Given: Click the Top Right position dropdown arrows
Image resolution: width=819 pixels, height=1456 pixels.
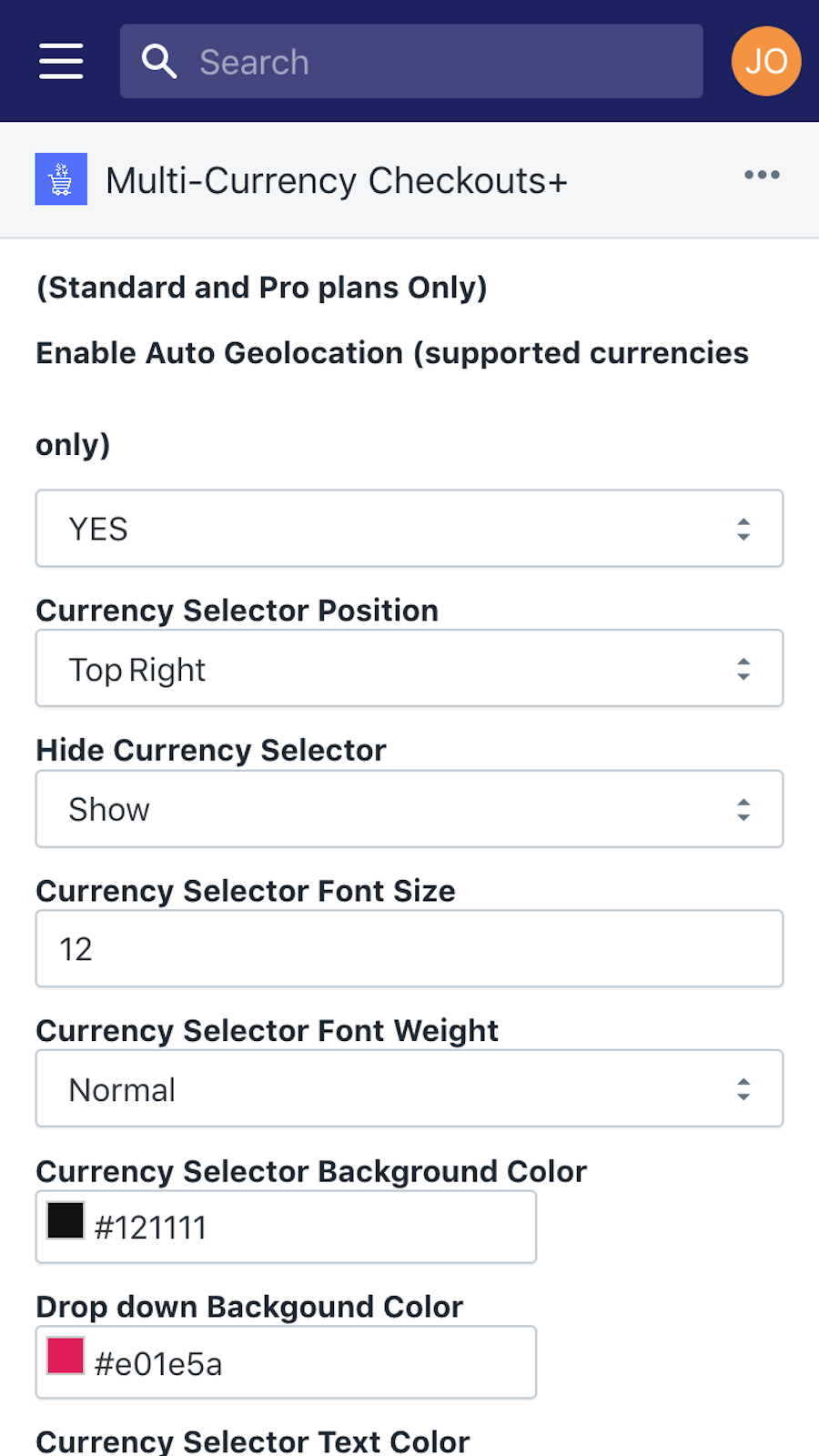Looking at the screenshot, I should (x=743, y=669).
